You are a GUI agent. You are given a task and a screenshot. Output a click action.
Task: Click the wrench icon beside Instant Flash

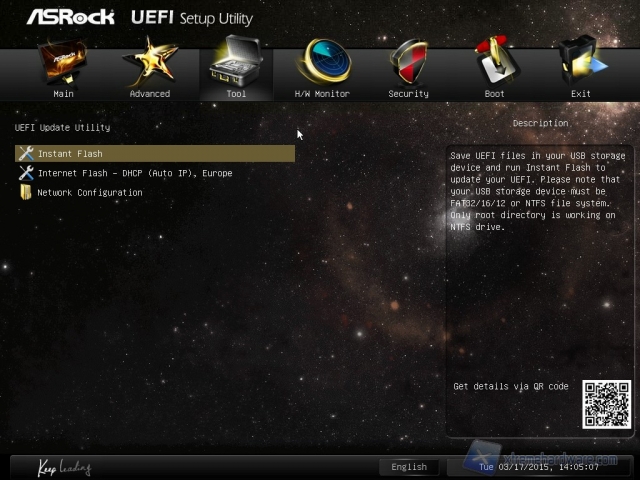pos(26,154)
